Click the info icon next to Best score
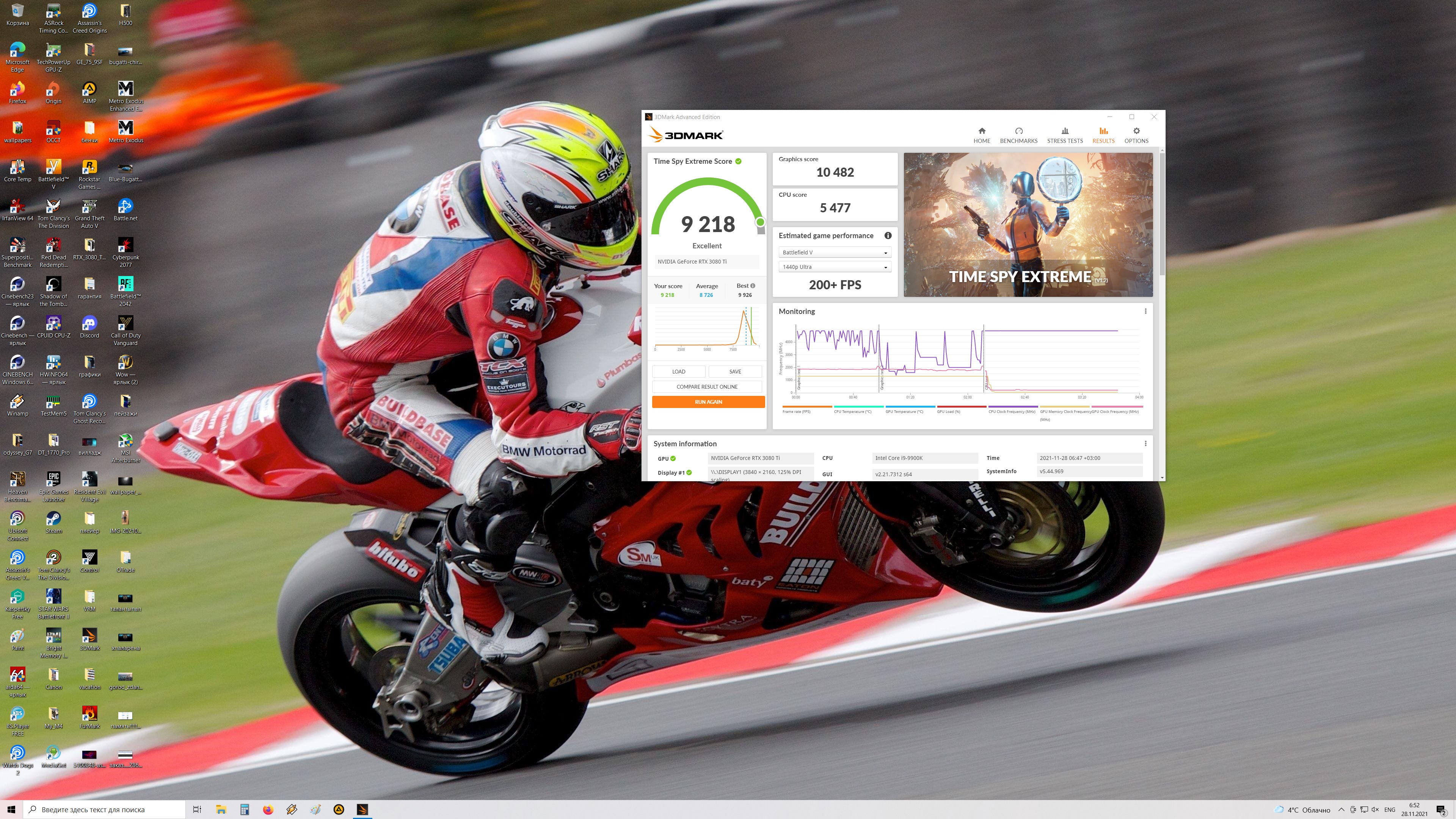Screen dimensions: 1456x819 tap(752, 286)
